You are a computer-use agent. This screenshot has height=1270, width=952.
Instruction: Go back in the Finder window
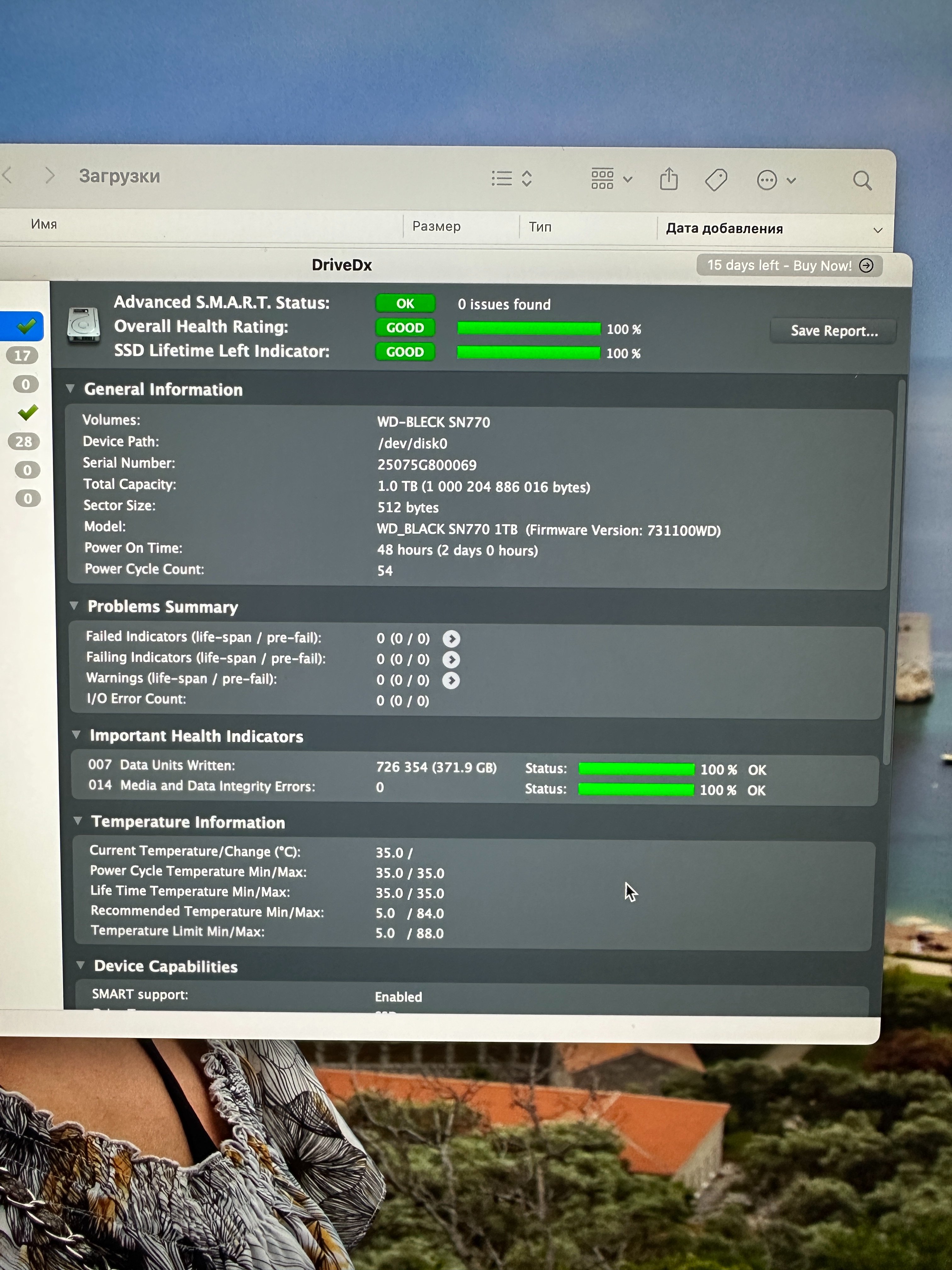click(x=8, y=174)
